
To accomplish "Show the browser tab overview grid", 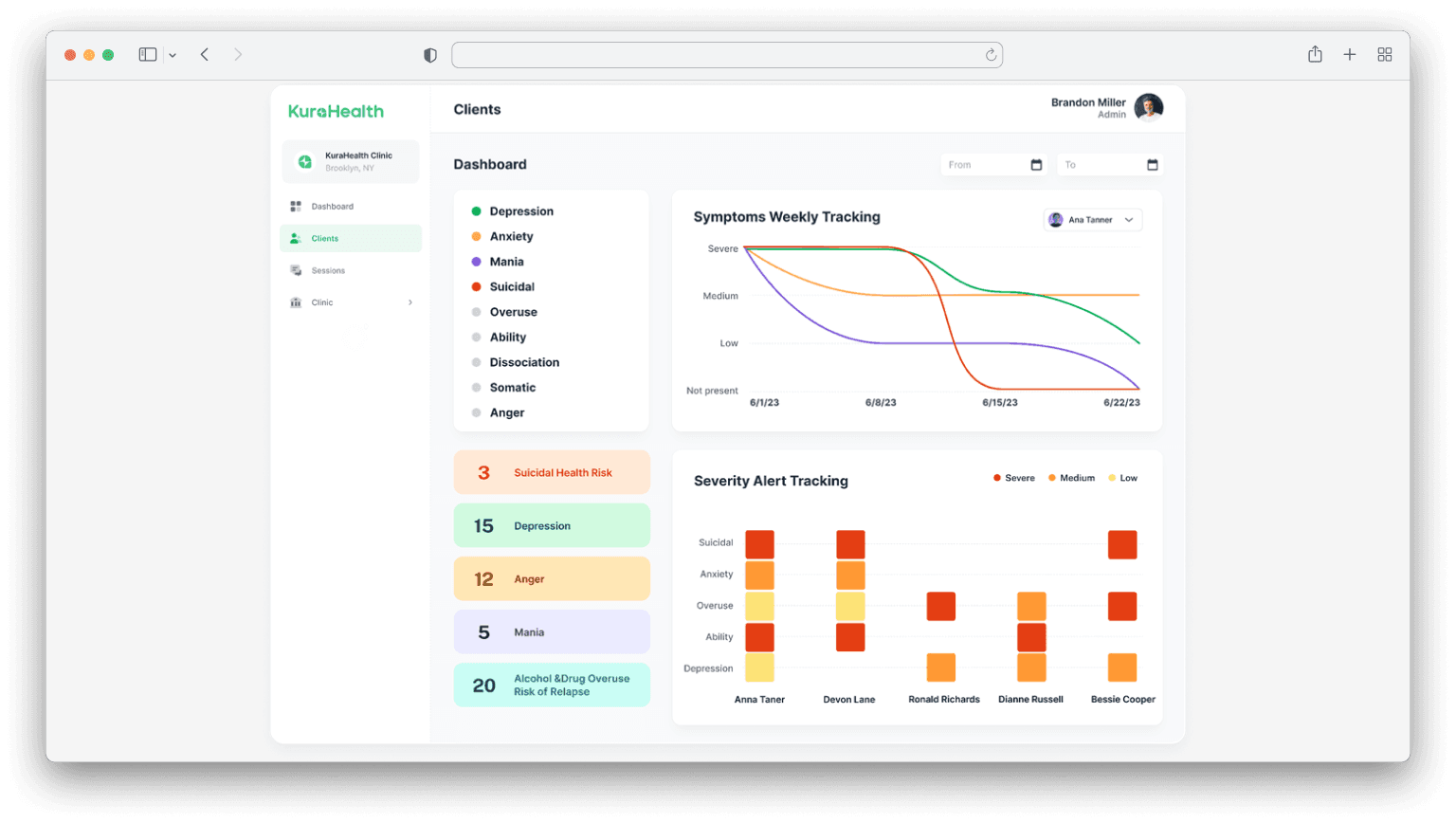I will [1384, 55].
